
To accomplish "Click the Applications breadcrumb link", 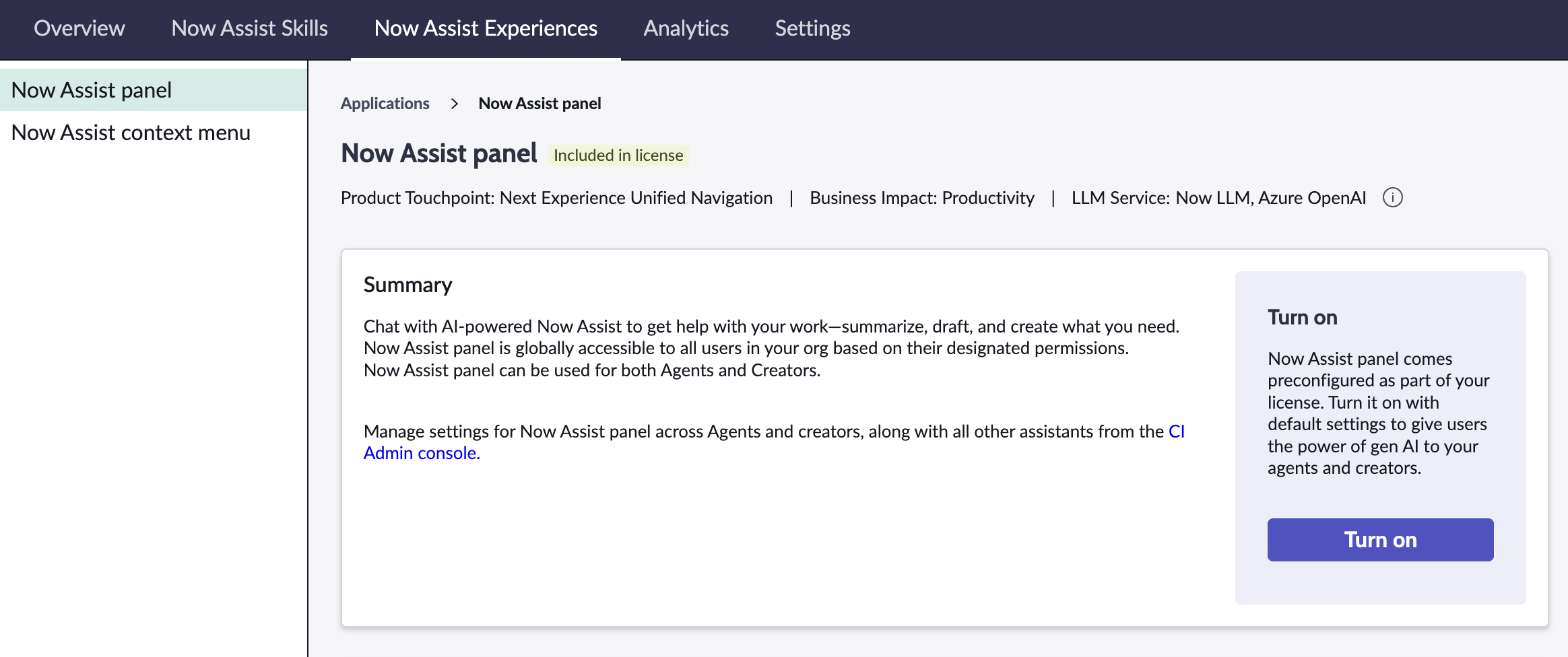I will coord(385,104).
